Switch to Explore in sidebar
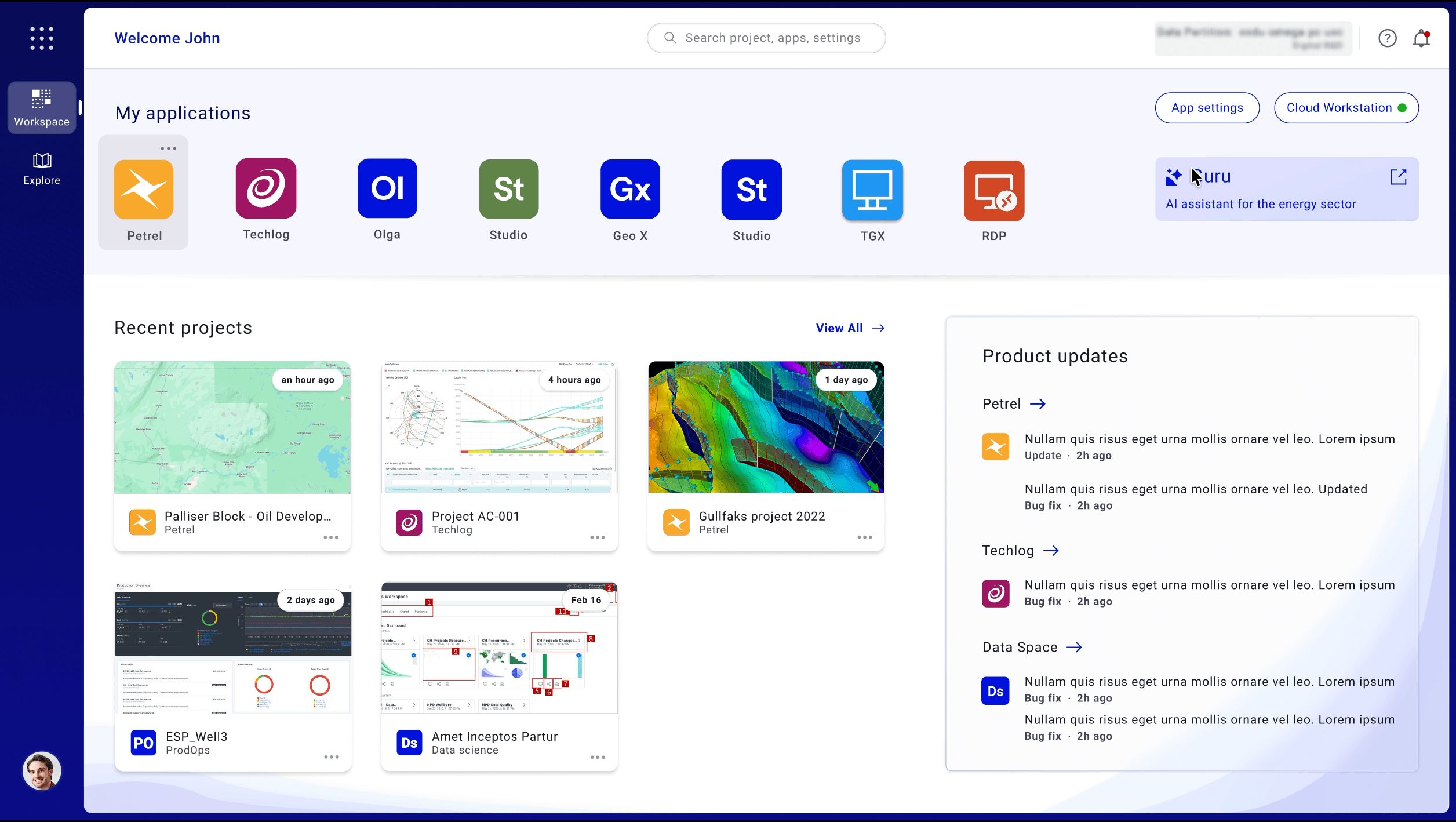Screen dimensions: 1456x822 42,168
